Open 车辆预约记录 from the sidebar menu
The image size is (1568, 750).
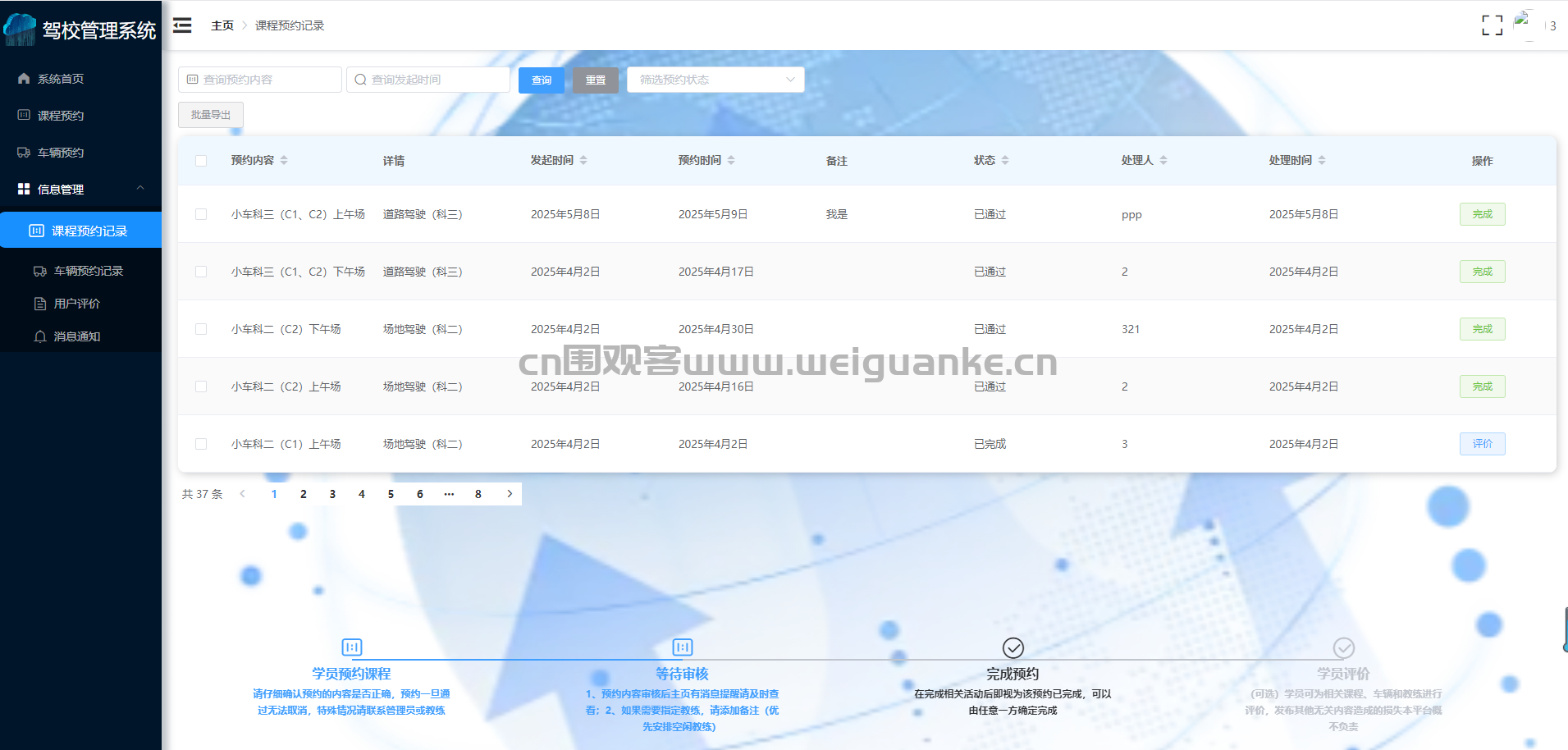pos(89,270)
